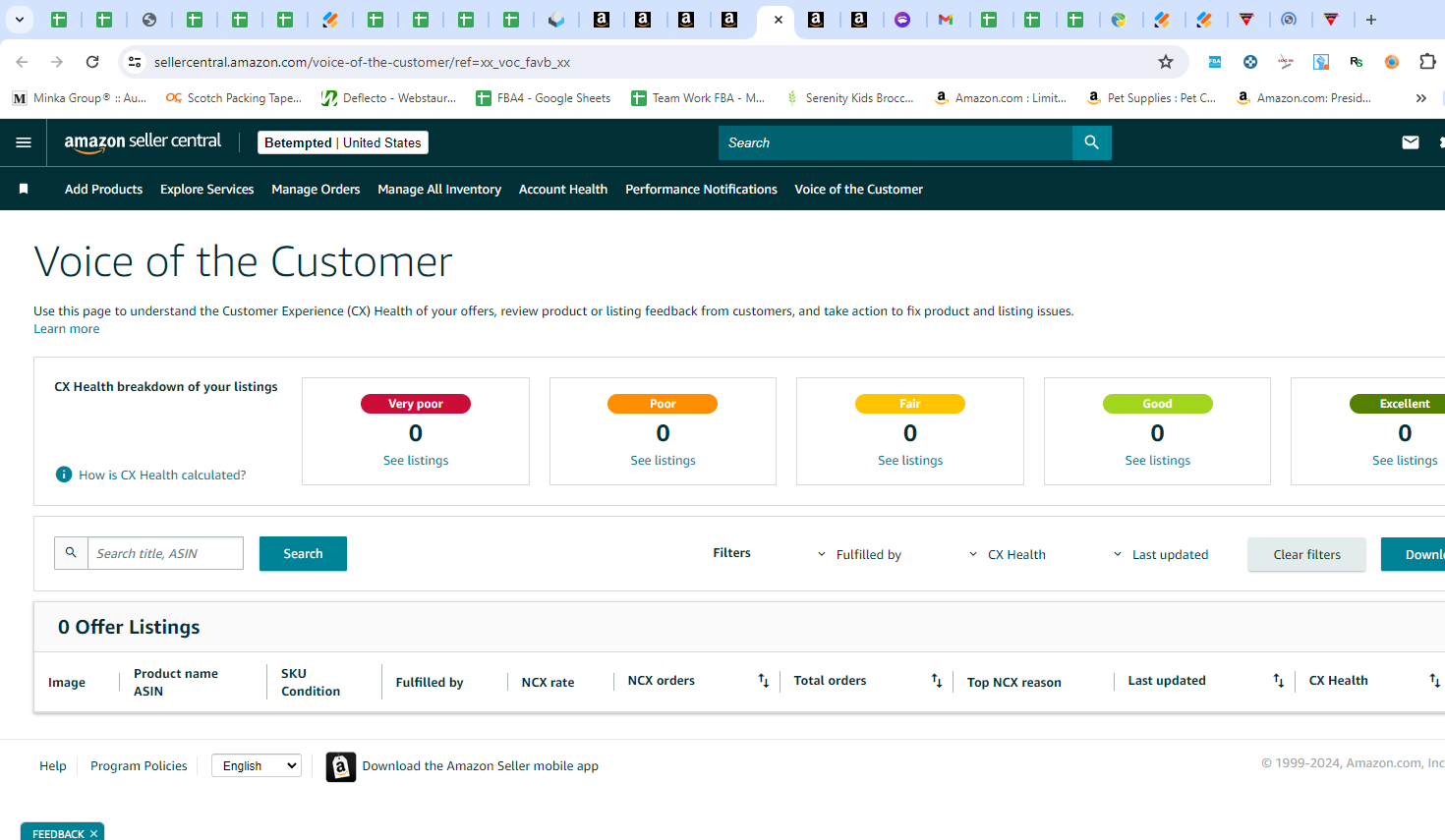Screen dimensions: 1445x840
Task: Open the Extensions puzzle-piece menu
Action: point(1427,62)
